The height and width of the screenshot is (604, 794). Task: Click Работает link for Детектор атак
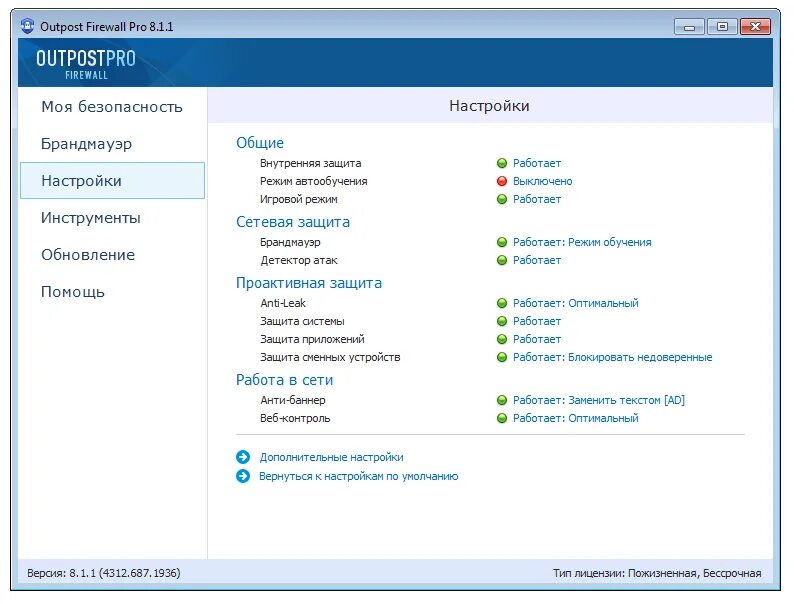(x=537, y=260)
